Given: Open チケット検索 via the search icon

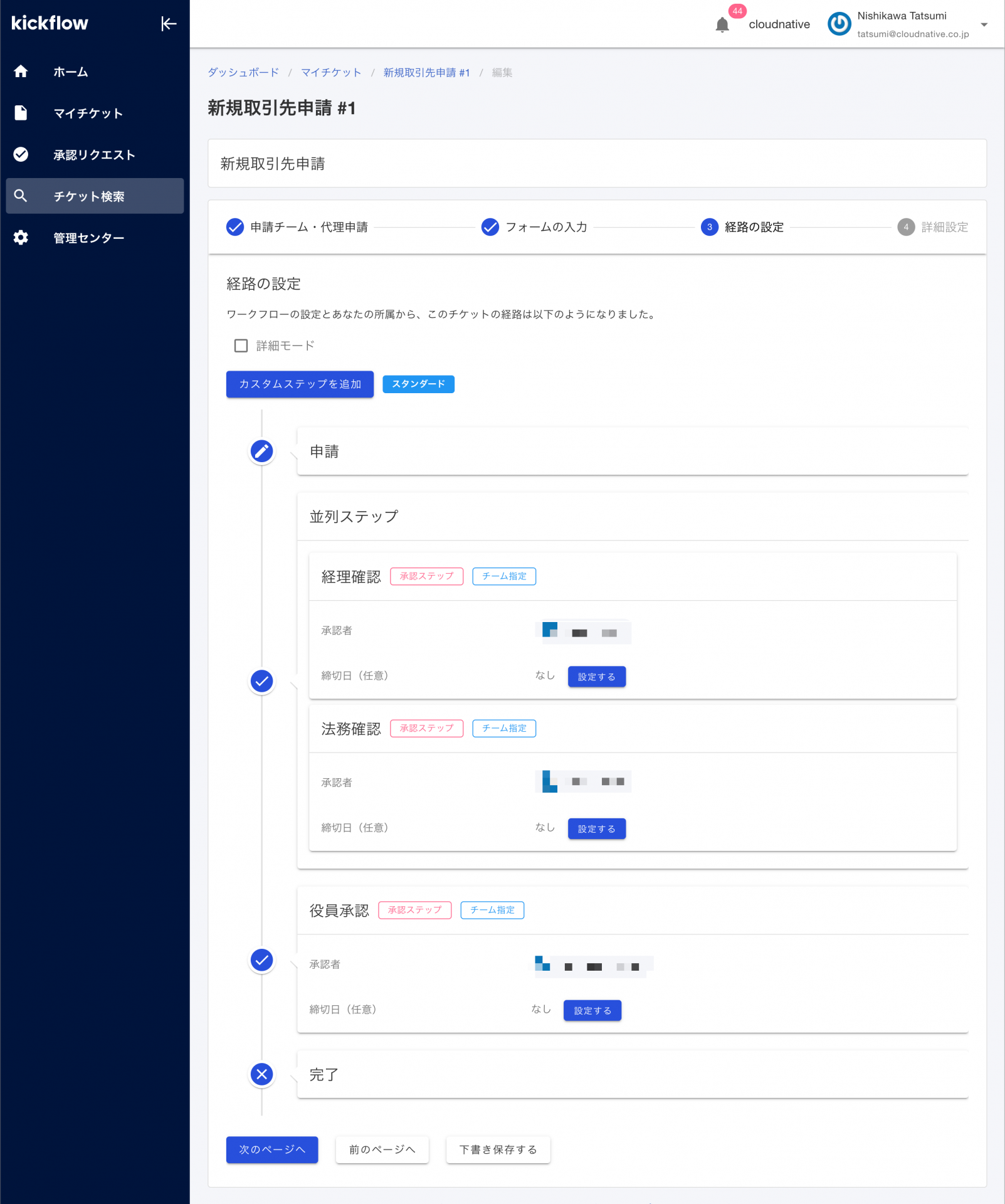Looking at the screenshot, I should [x=21, y=196].
